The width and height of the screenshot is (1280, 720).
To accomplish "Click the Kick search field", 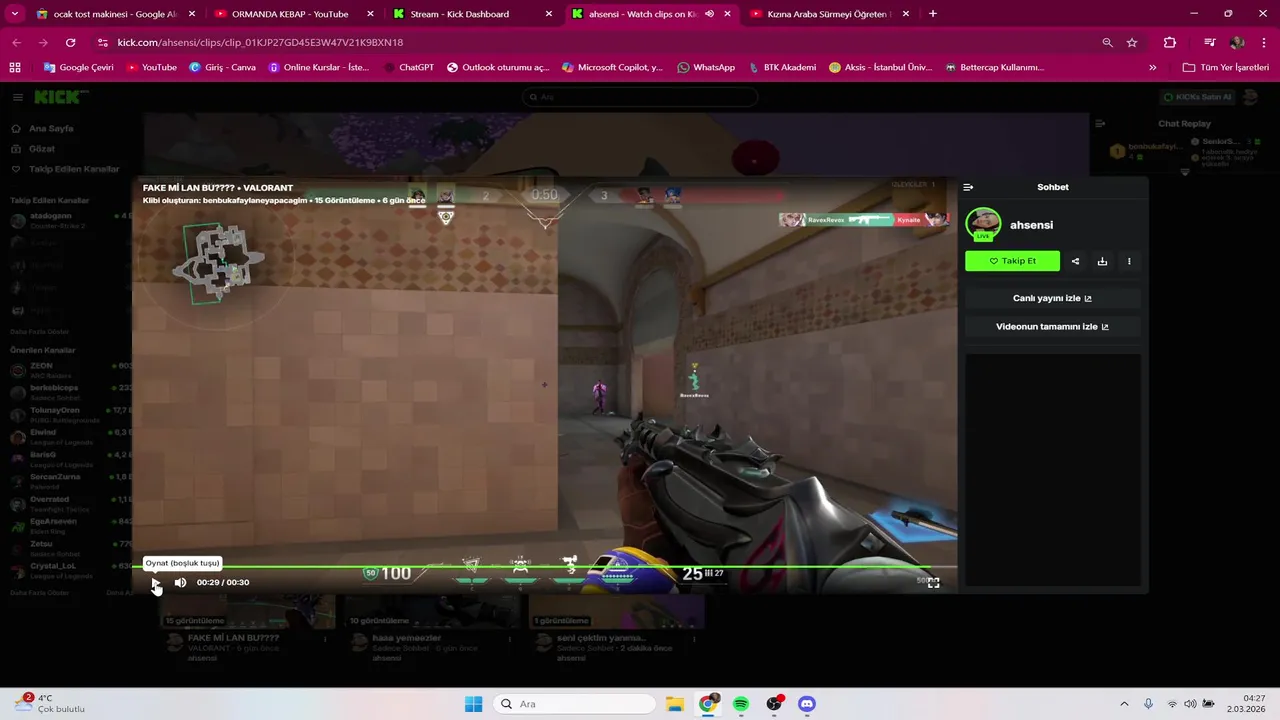I will click(640, 97).
